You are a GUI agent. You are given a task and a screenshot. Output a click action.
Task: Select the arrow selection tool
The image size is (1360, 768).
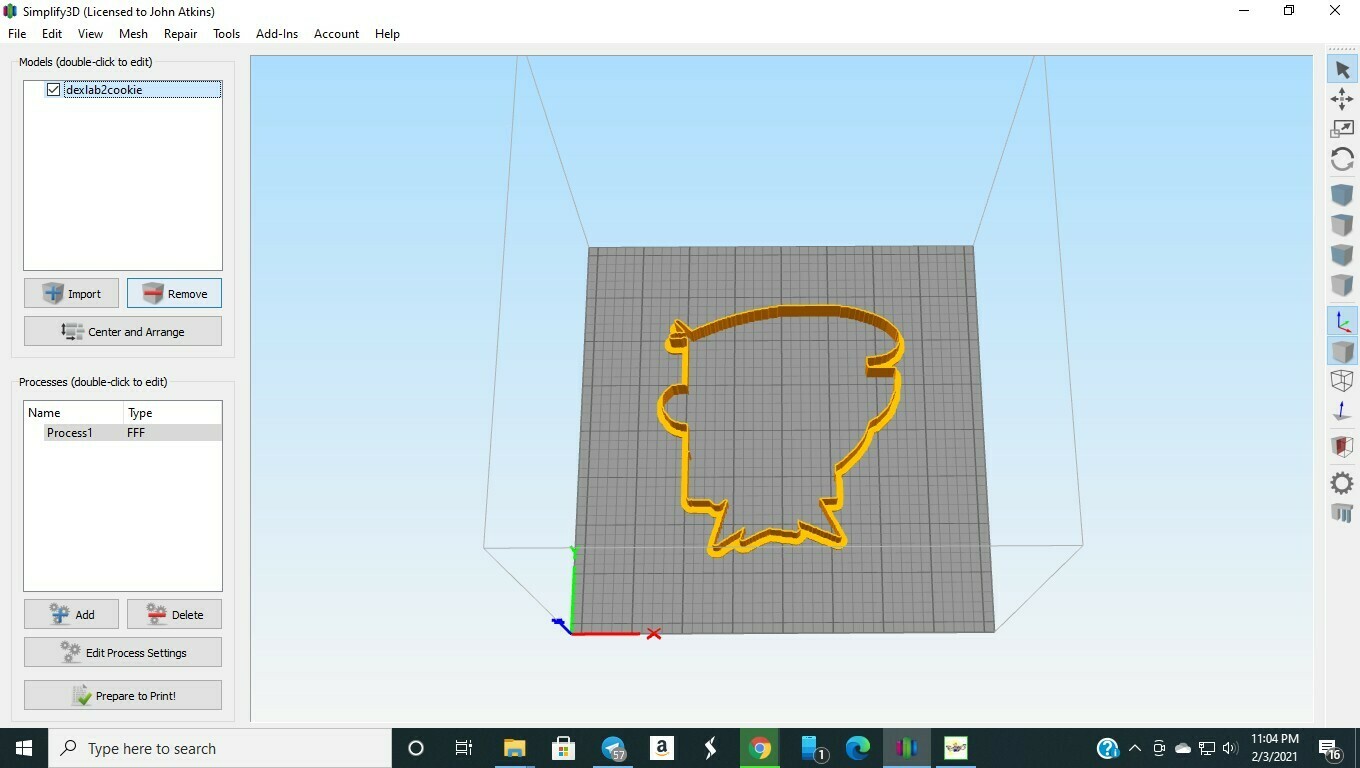coord(1342,68)
